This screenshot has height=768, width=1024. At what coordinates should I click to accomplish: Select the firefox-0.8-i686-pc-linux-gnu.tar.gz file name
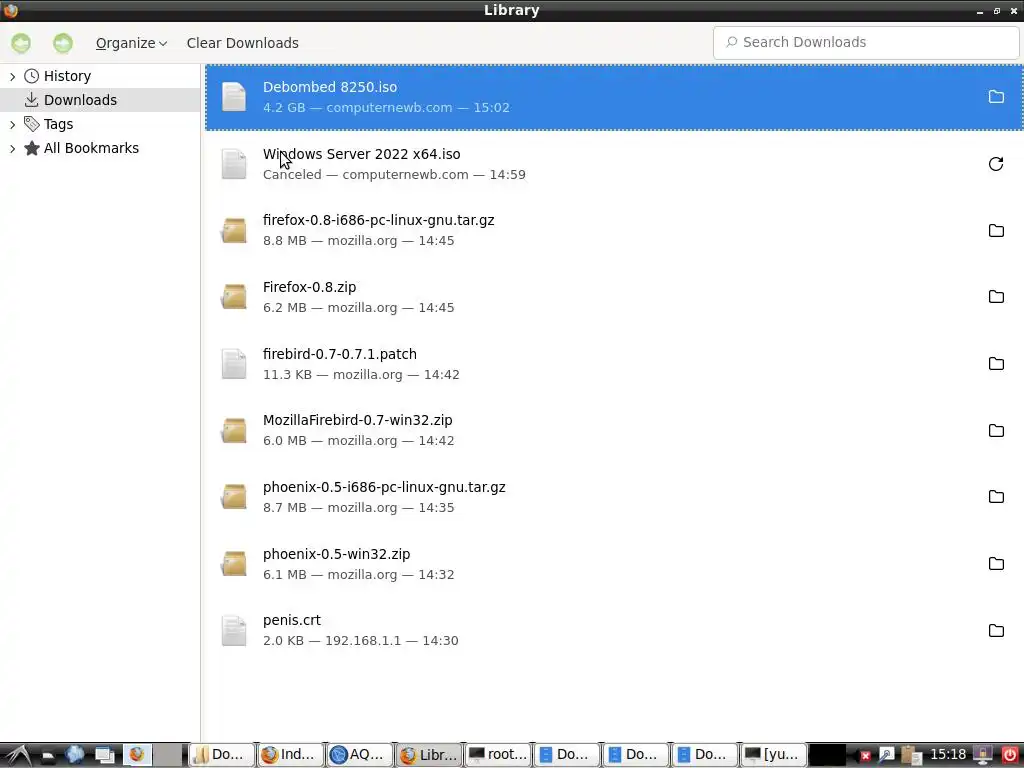[379, 221]
